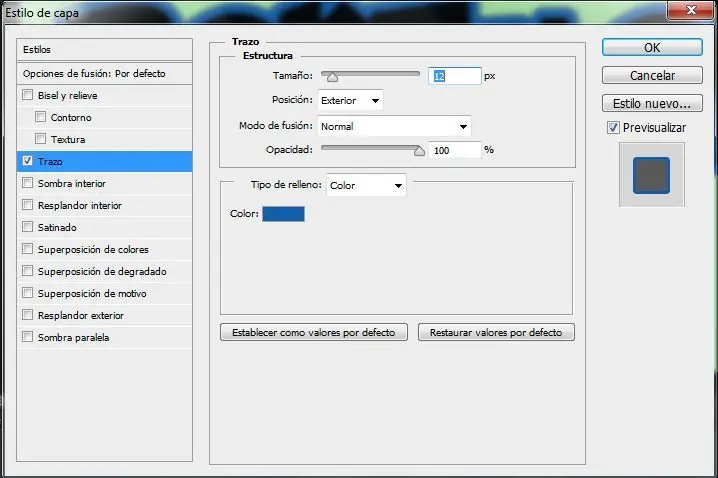Select the Estilos header row

point(104,49)
